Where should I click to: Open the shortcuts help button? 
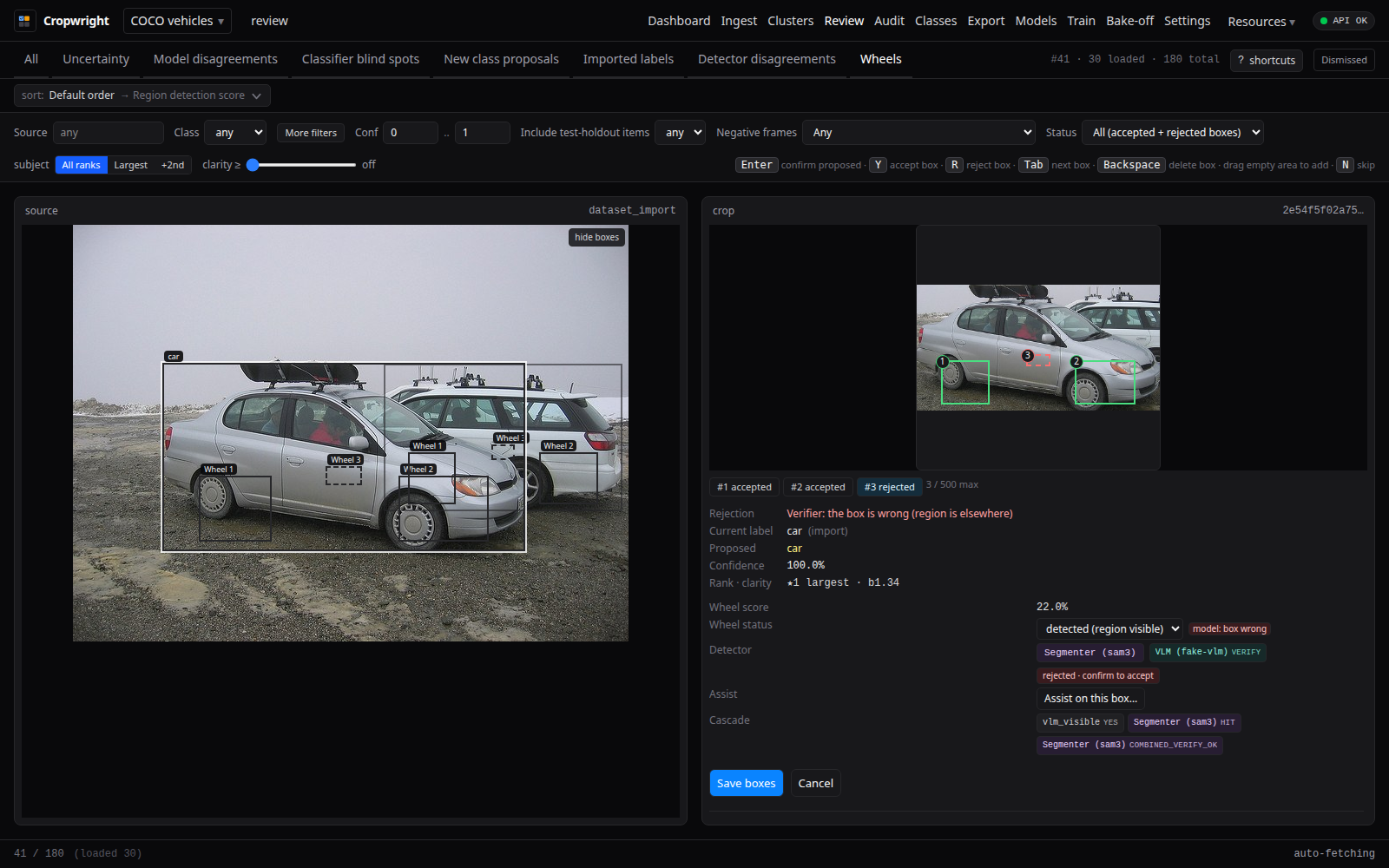[x=1266, y=60]
